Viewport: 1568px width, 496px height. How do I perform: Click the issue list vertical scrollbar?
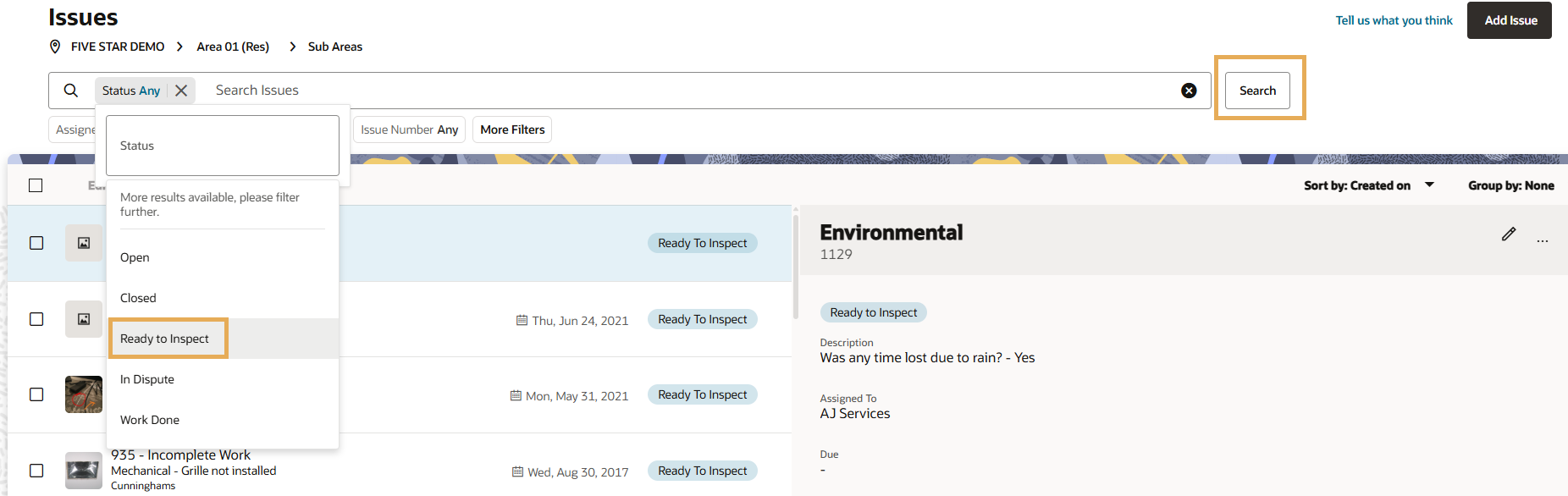coord(796,267)
